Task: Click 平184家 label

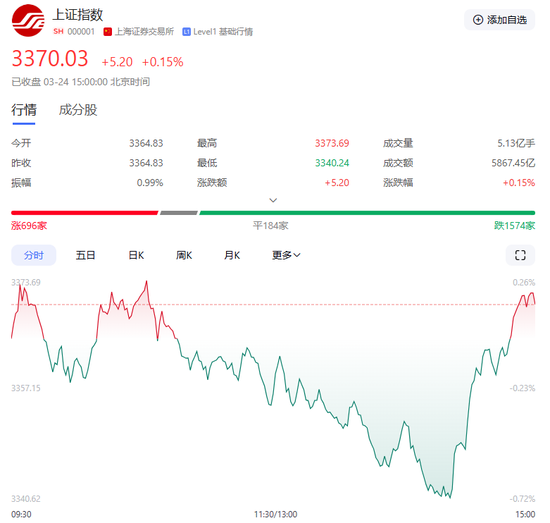Action: point(270,226)
